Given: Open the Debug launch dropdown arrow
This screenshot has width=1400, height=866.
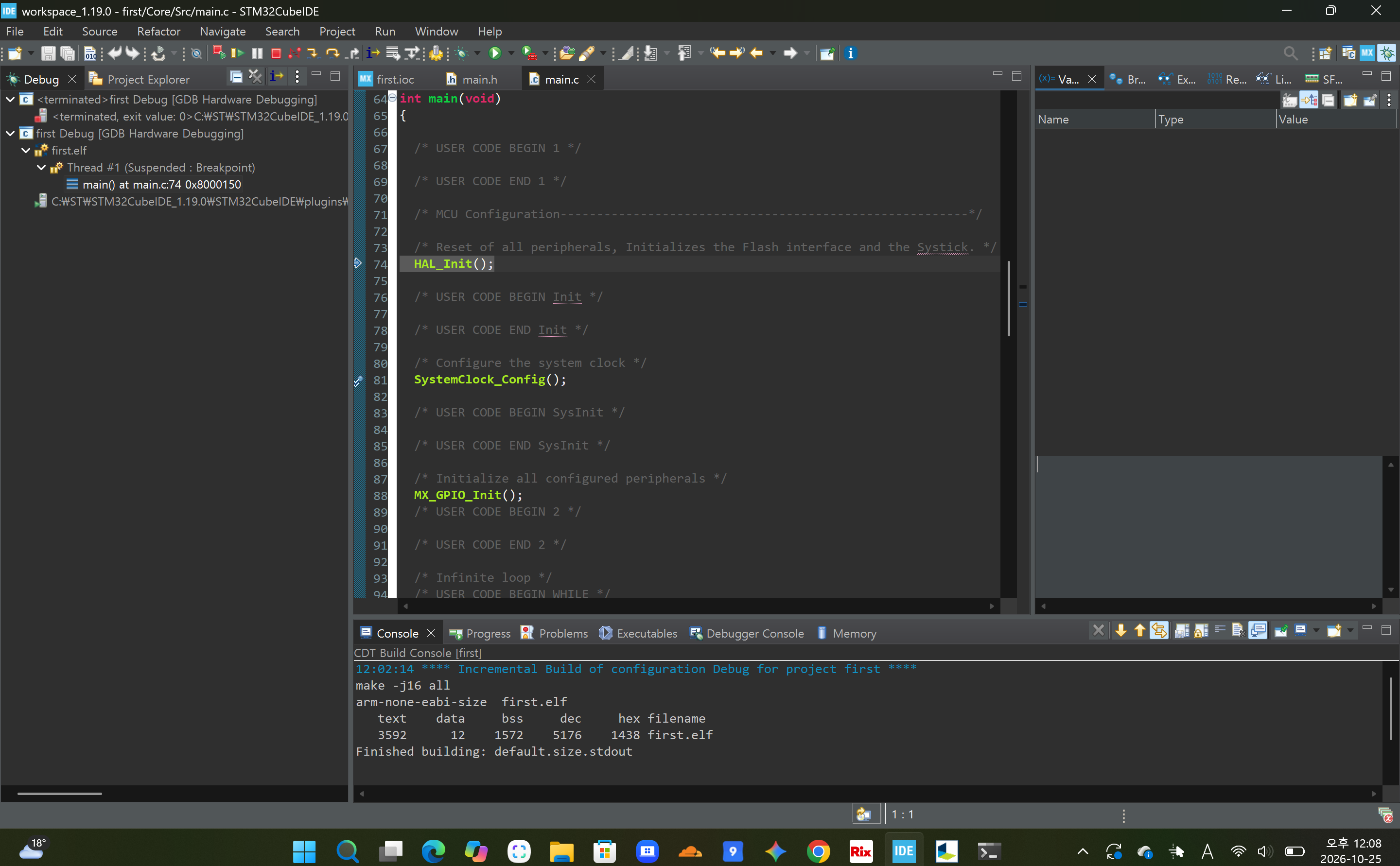Looking at the screenshot, I should pyautogui.click(x=477, y=53).
